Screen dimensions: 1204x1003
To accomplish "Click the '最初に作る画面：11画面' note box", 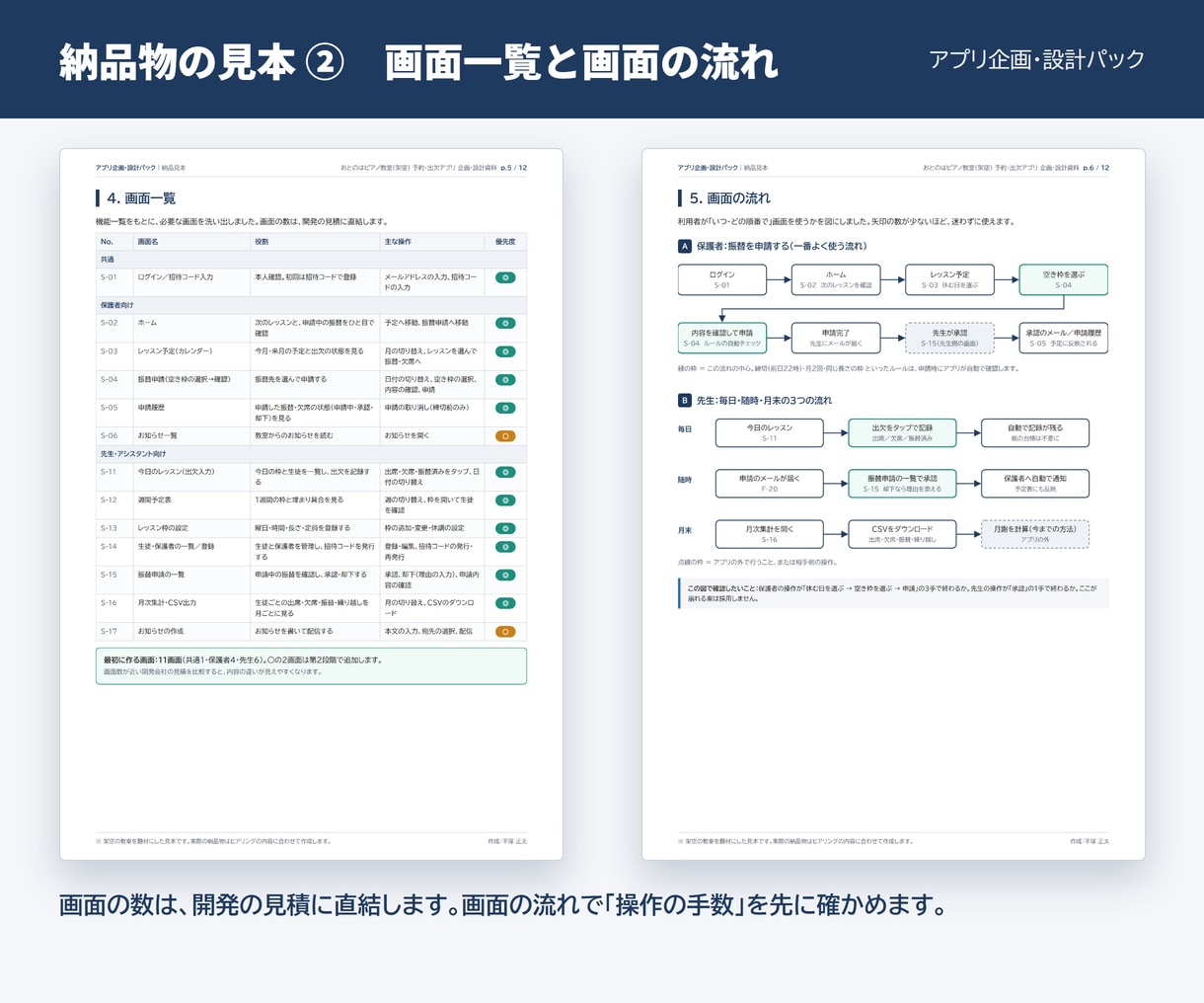I will (311, 665).
